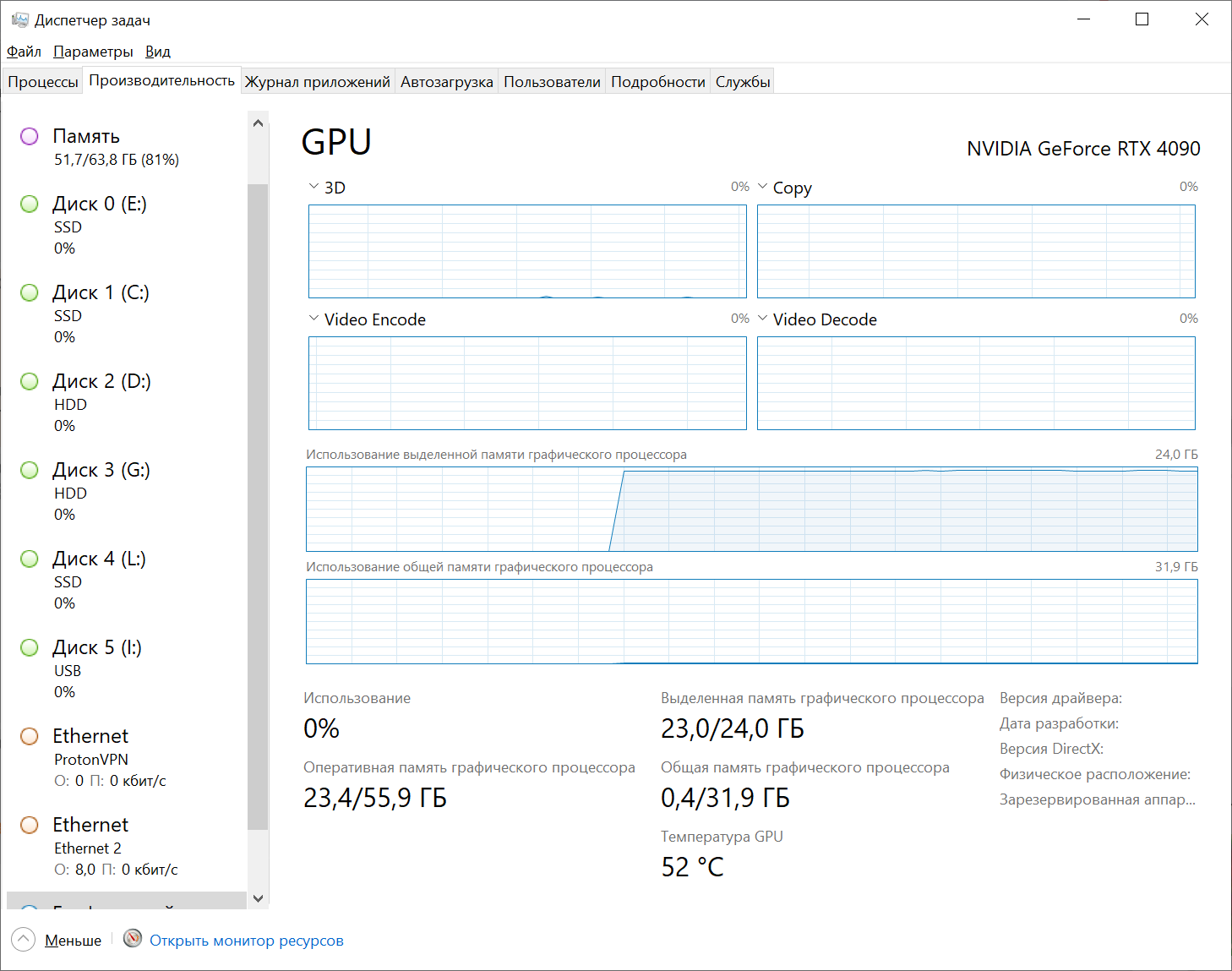Switch to the Процессы tab
Screen dimensions: 1232x971
coord(43,82)
